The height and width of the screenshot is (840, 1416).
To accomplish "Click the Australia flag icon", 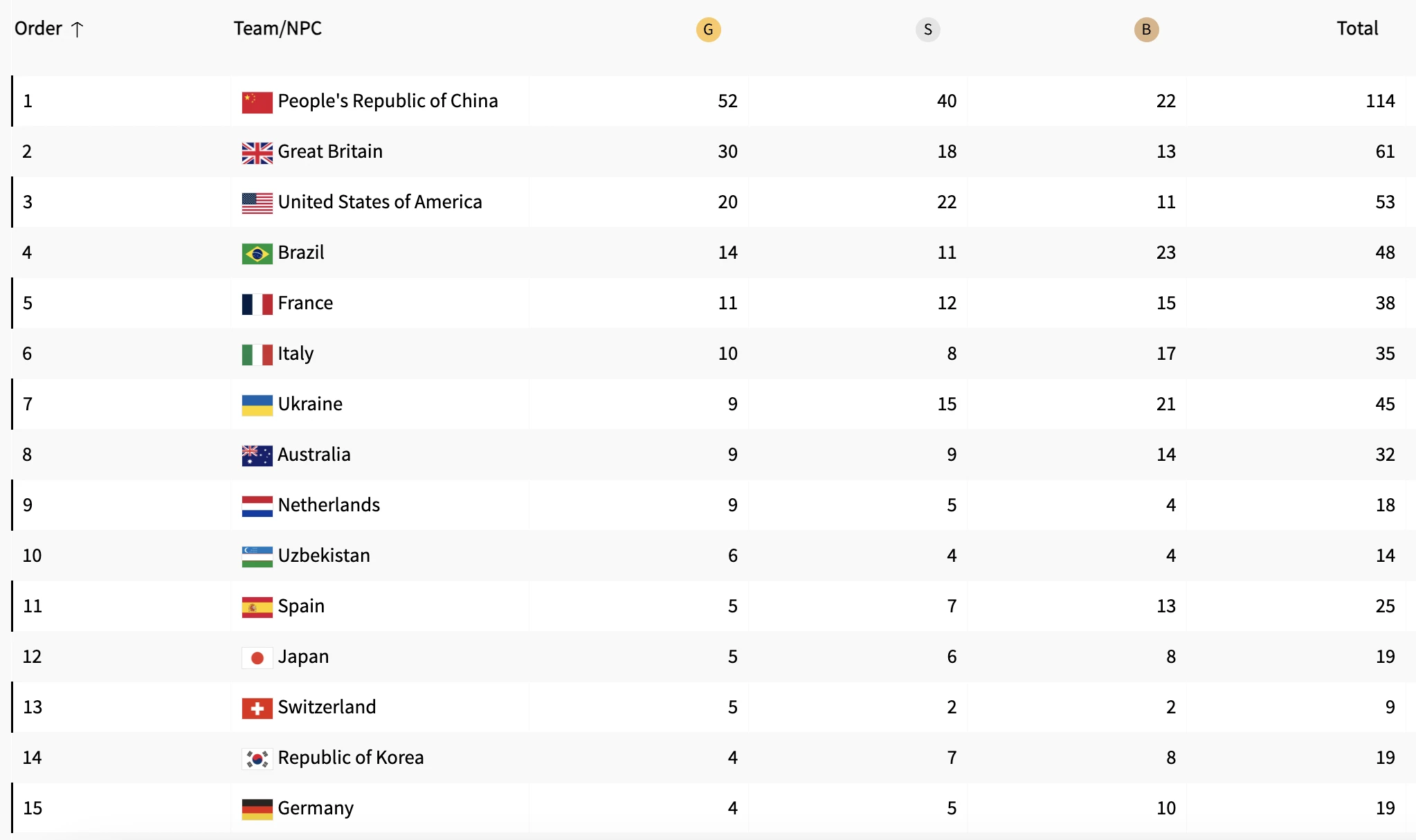I will tap(257, 456).
